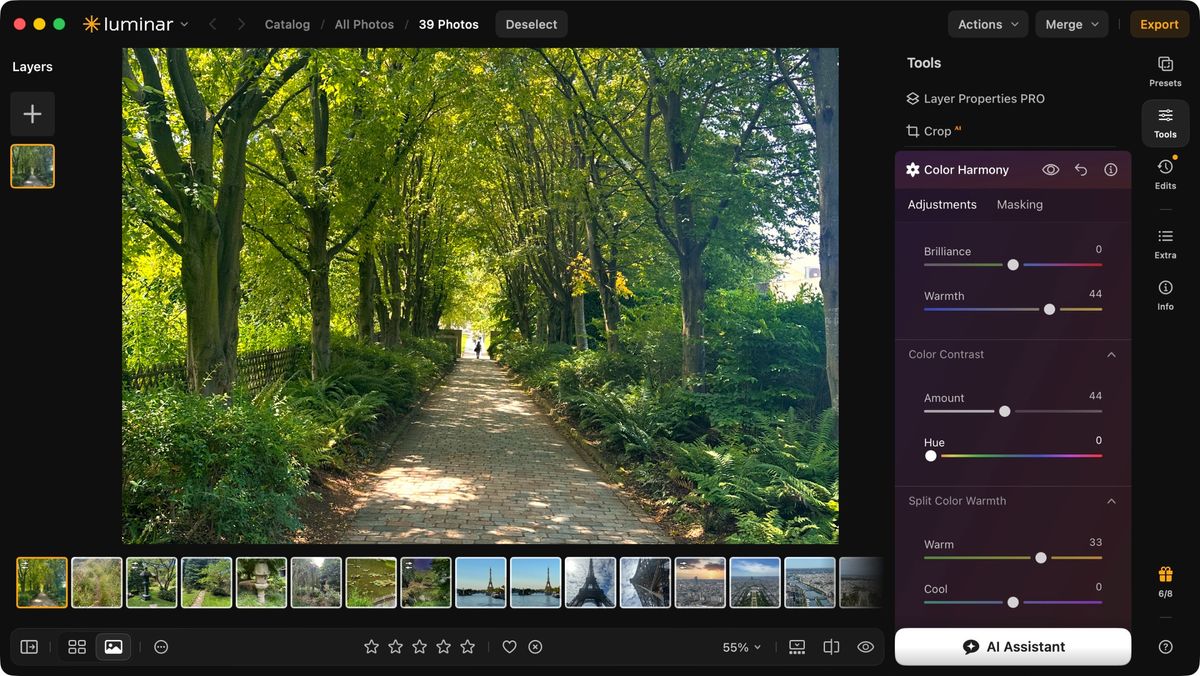1200x676 pixels.
Task: Open the Edits history panel
Action: [x=1165, y=173]
